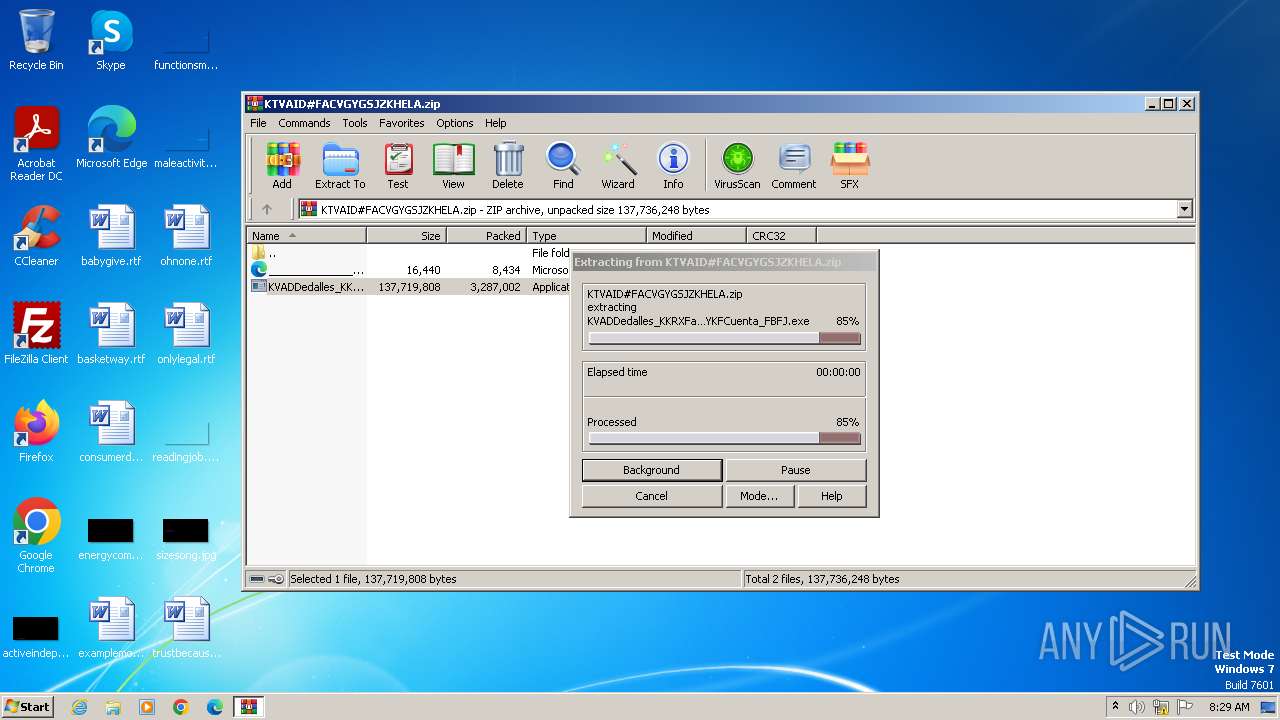
Task: Open the Firefox desktop shortcut
Action: tap(36, 432)
